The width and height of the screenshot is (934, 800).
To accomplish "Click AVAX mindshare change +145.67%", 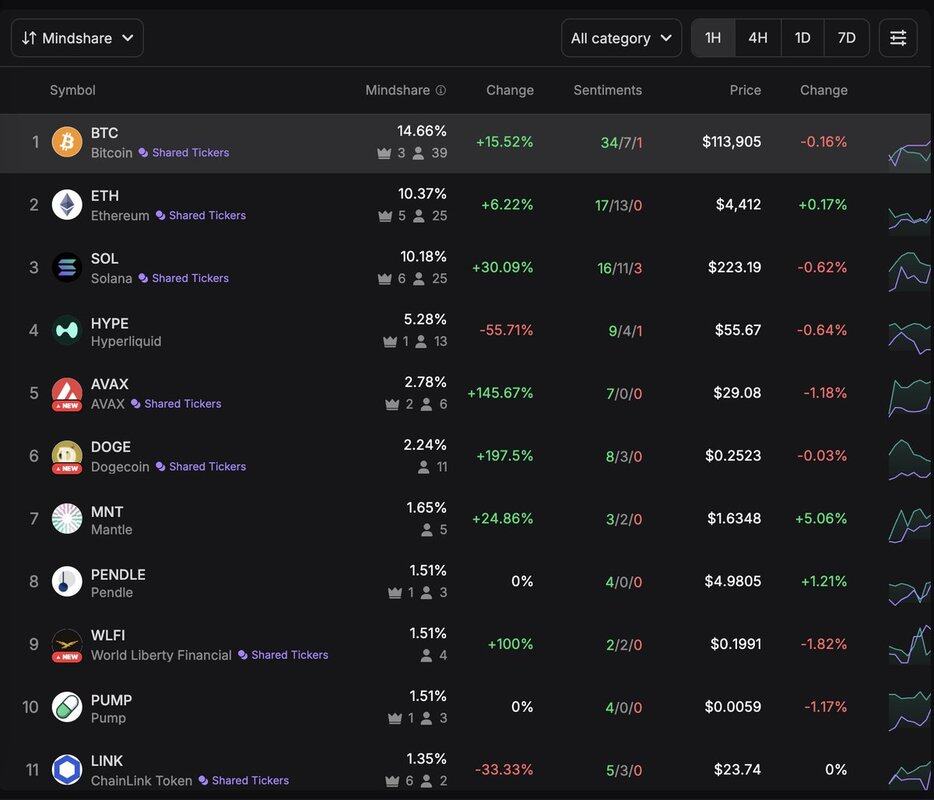I will (500, 393).
